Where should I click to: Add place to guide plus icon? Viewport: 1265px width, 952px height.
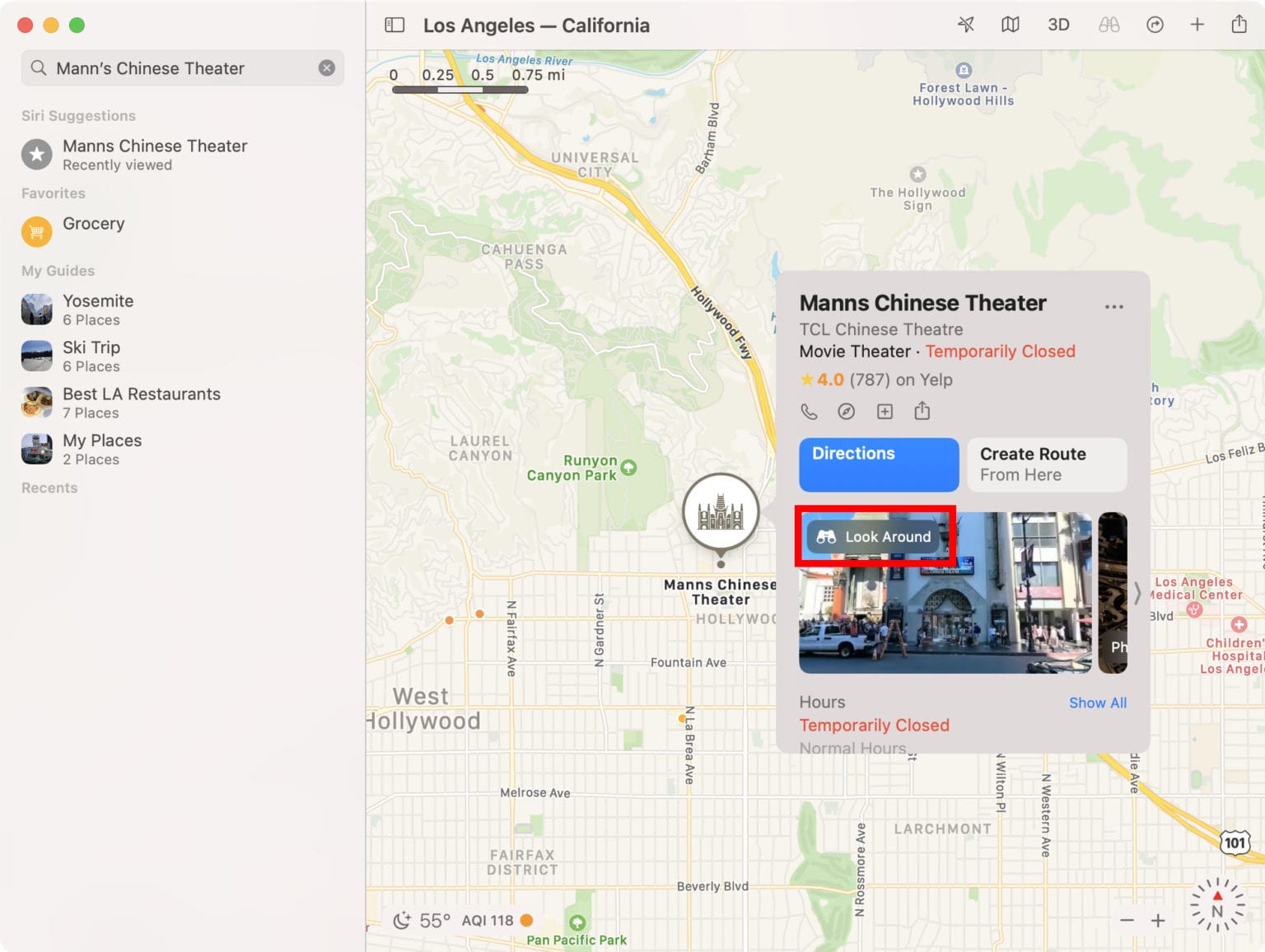(x=885, y=411)
